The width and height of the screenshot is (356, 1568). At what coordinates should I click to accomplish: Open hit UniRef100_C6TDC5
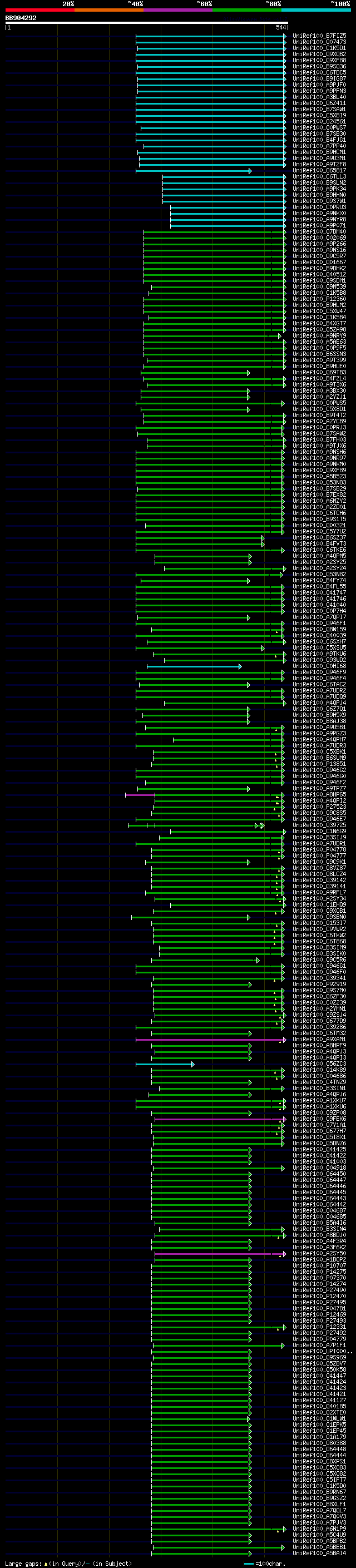(319, 72)
